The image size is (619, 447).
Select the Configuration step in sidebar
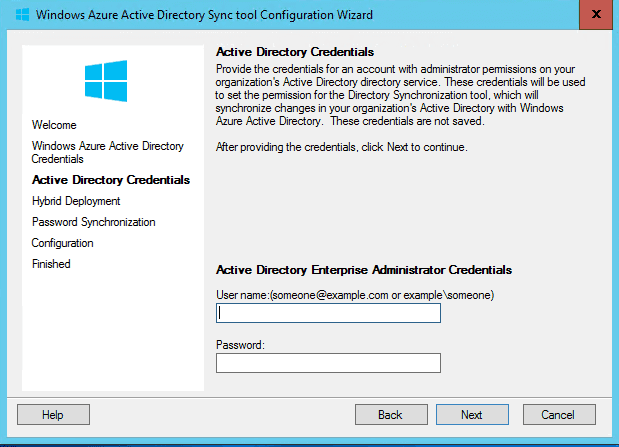coord(62,243)
